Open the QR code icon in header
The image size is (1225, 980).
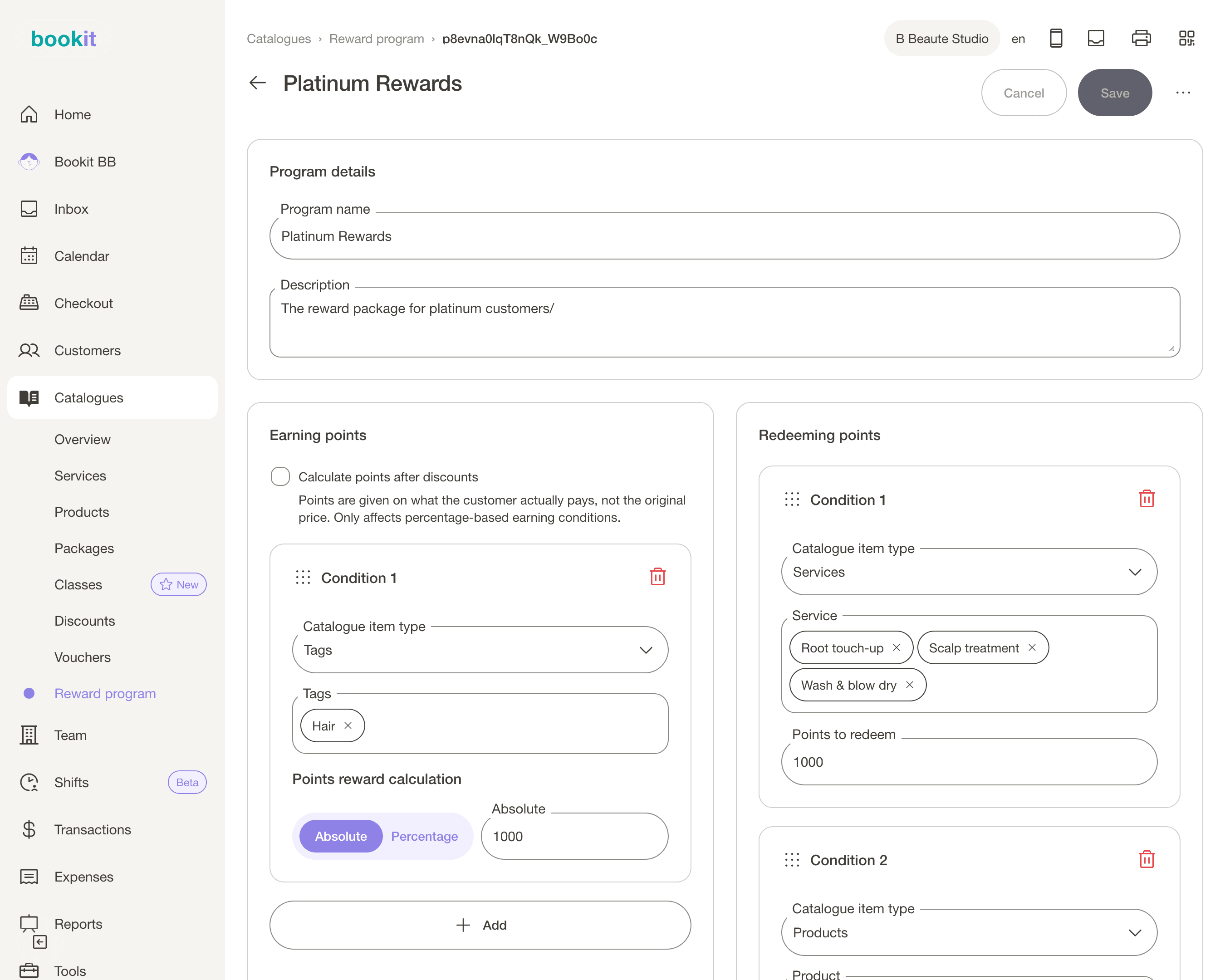tap(1186, 39)
